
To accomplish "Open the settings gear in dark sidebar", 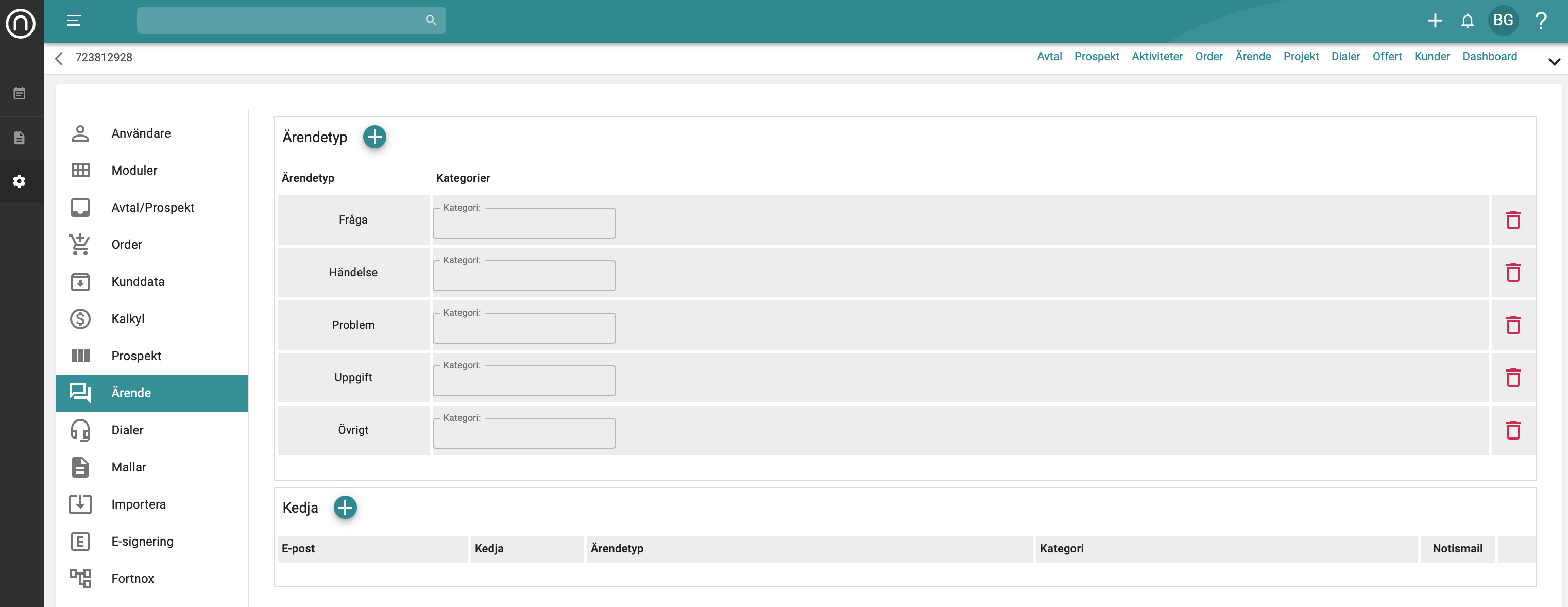I will [20, 181].
